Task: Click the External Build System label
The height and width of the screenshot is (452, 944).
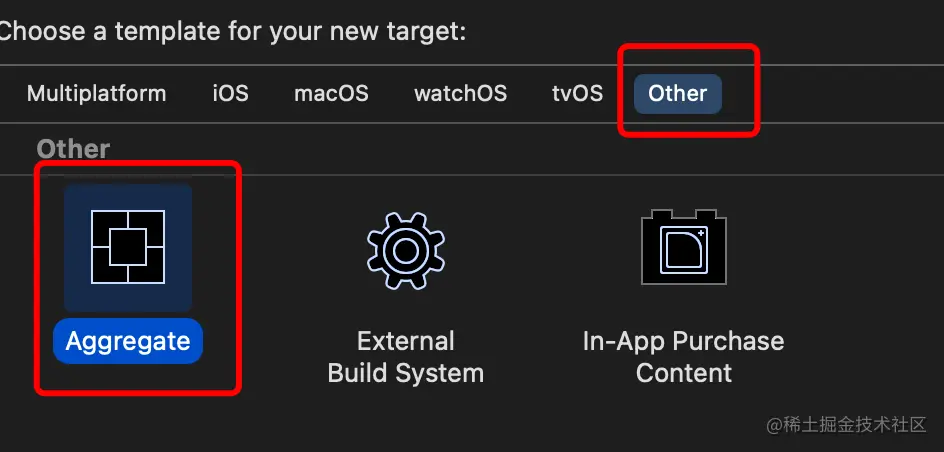Action: pyautogui.click(x=406, y=357)
